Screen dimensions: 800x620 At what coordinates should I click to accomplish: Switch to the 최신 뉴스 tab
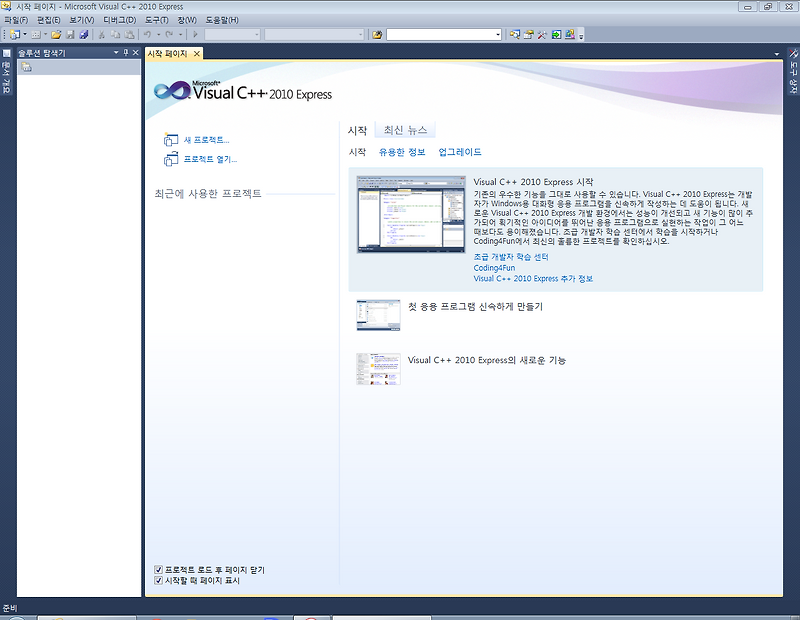tap(405, 130)
